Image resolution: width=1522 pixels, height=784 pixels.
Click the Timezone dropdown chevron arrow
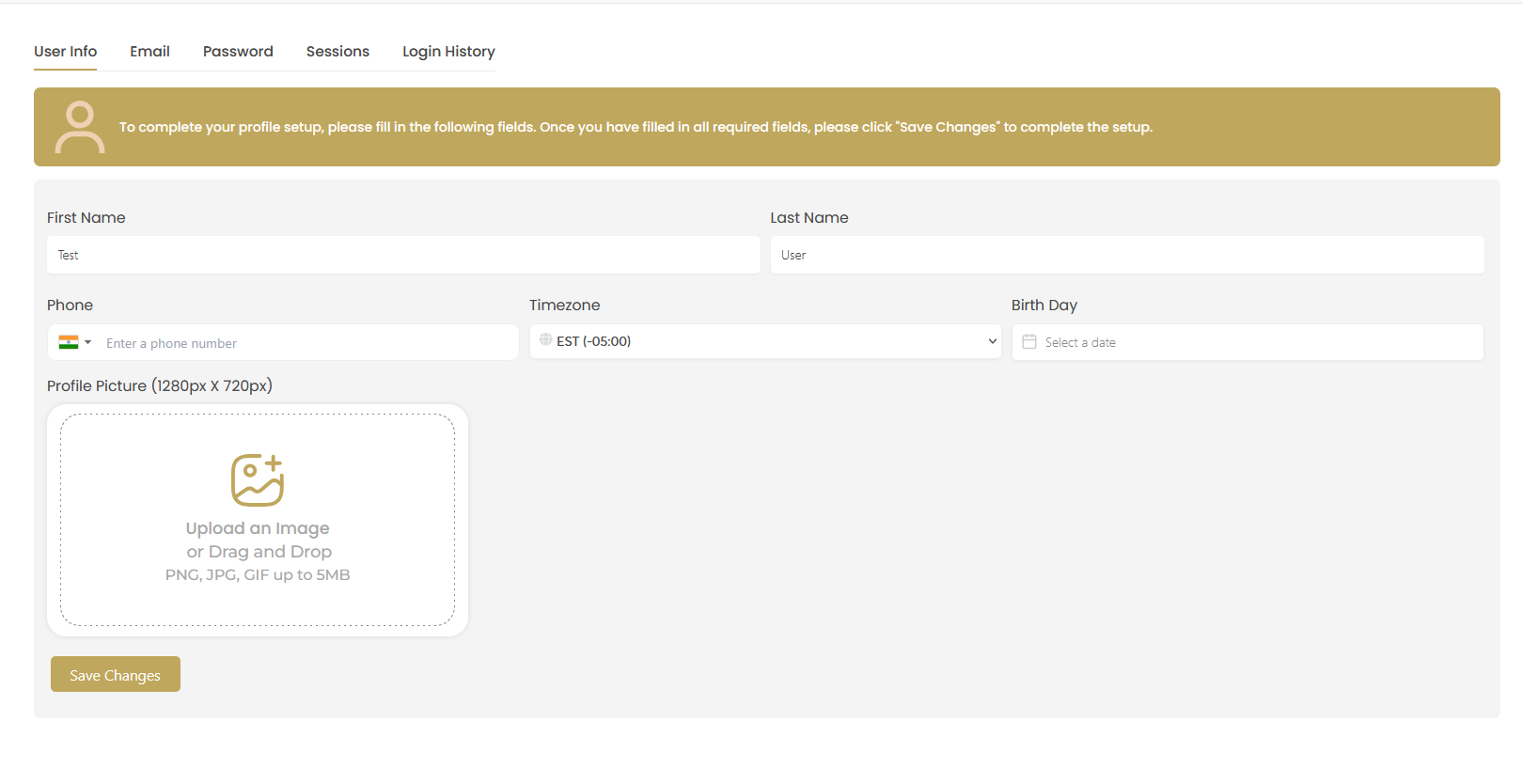coord(992,341)
